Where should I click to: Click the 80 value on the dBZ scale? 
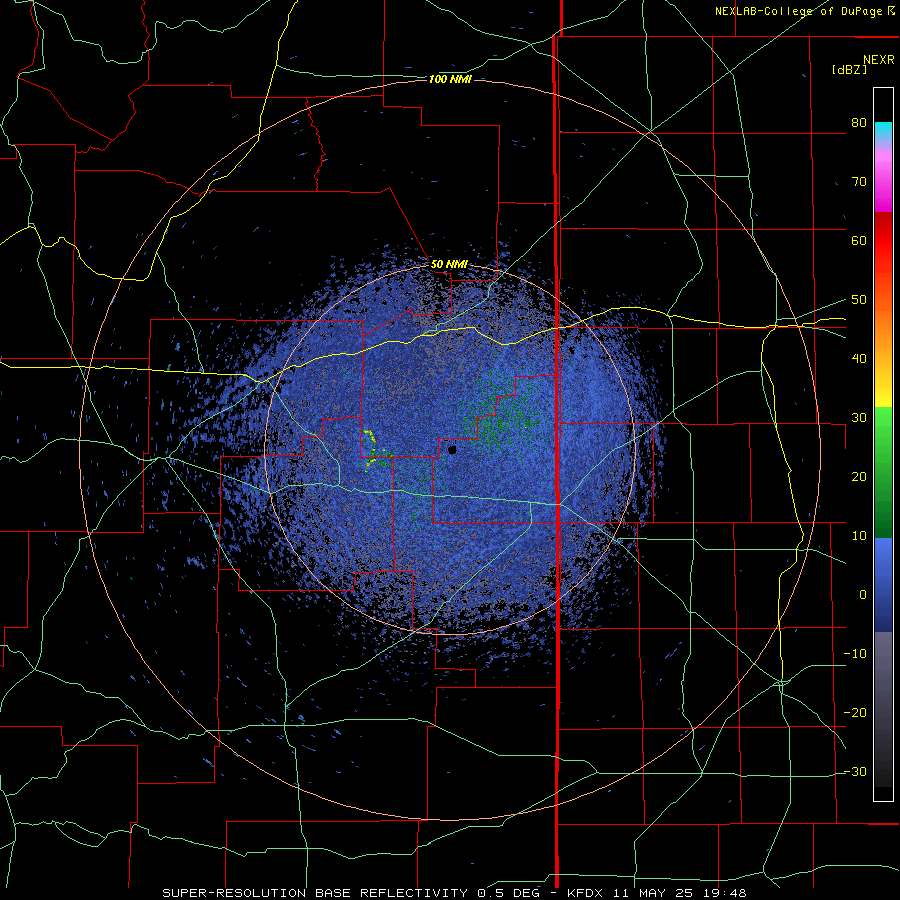[859, 123]
